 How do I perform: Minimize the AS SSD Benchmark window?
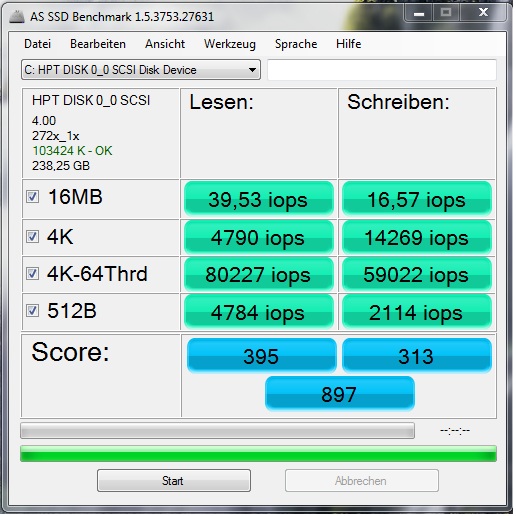pos(419,13)
